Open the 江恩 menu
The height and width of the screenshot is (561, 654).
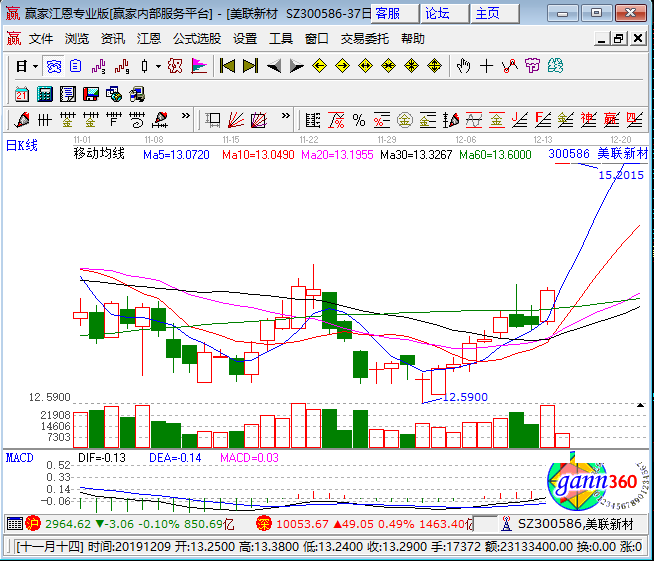148,39
